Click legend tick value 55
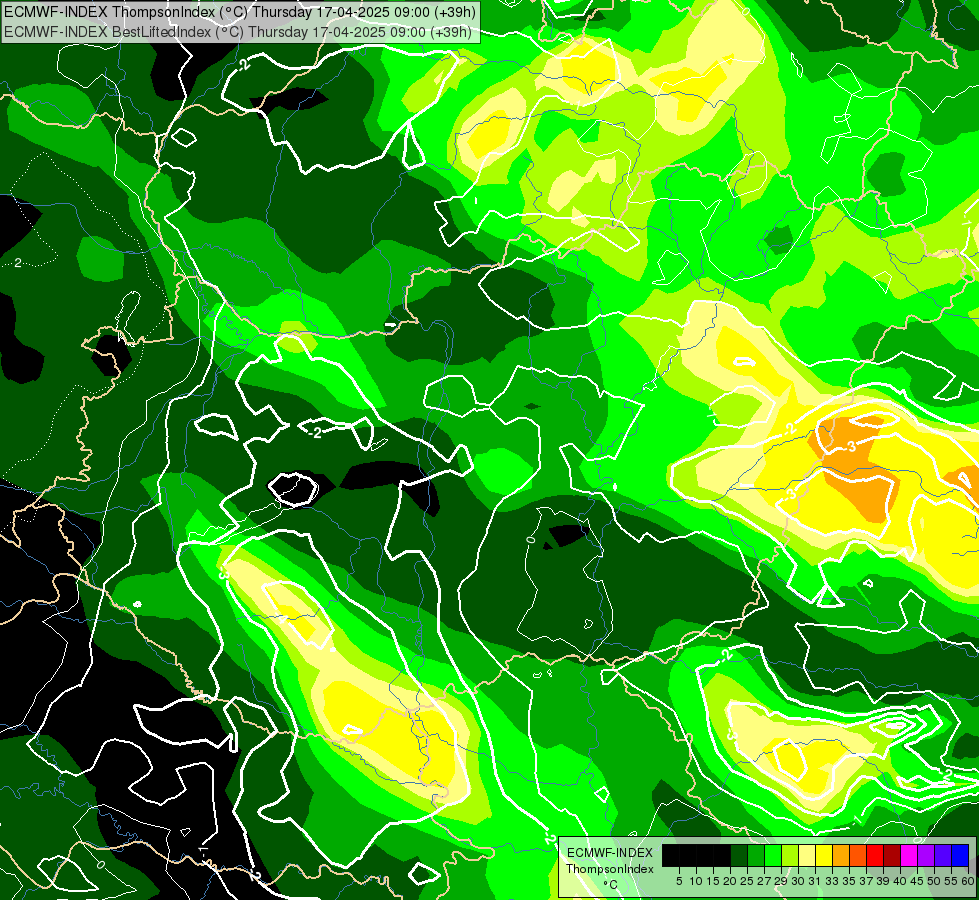The height and width of the screenshot is (900, 979). coord(952,881)
